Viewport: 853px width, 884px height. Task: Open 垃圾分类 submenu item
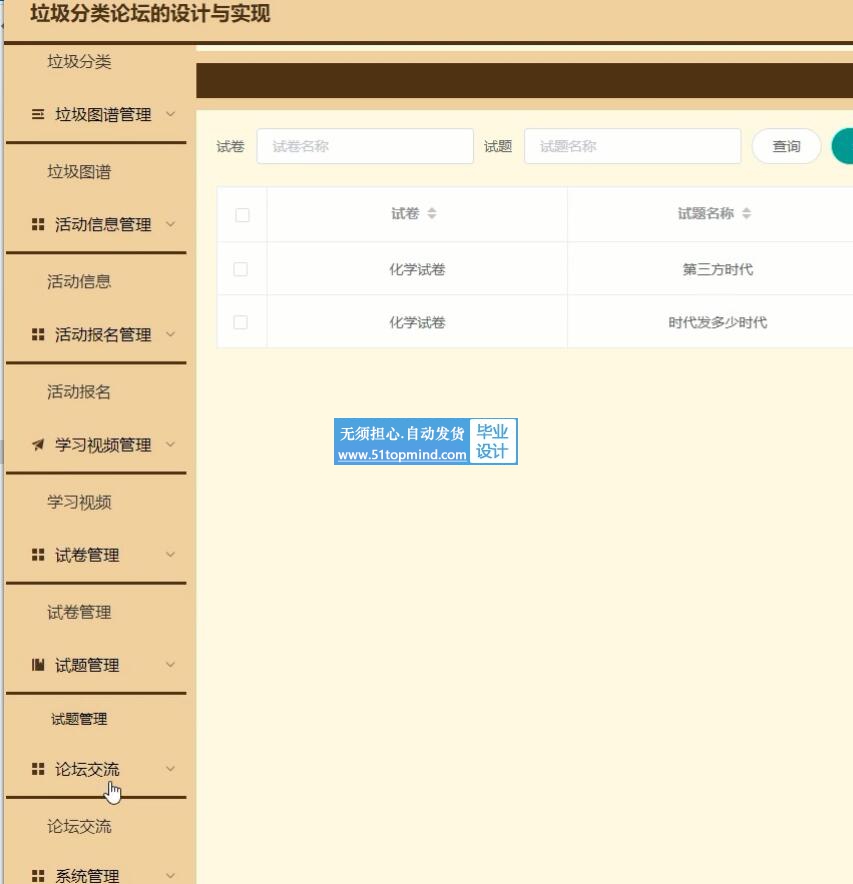coord(79,61)
